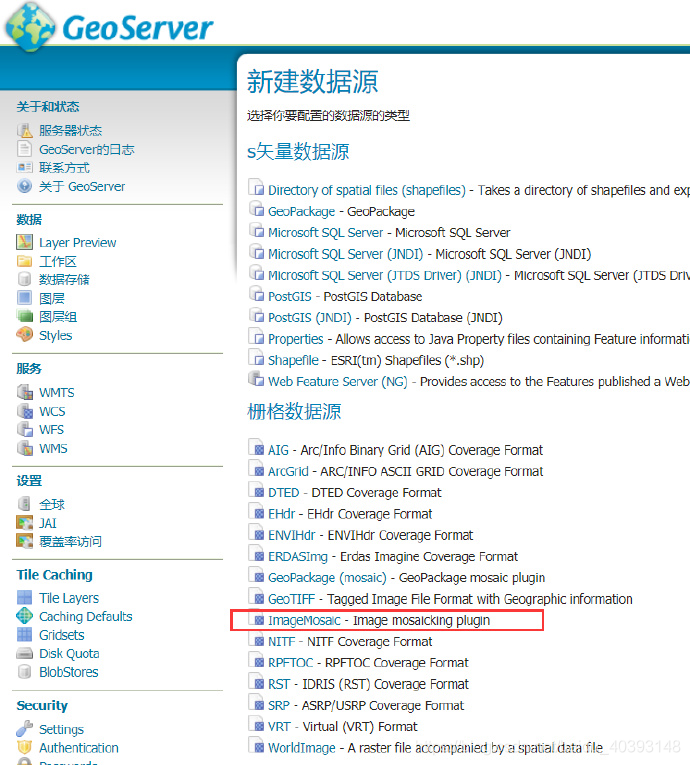Click the WCS service icon
690x765 pixels.
[x=24, y=411]
